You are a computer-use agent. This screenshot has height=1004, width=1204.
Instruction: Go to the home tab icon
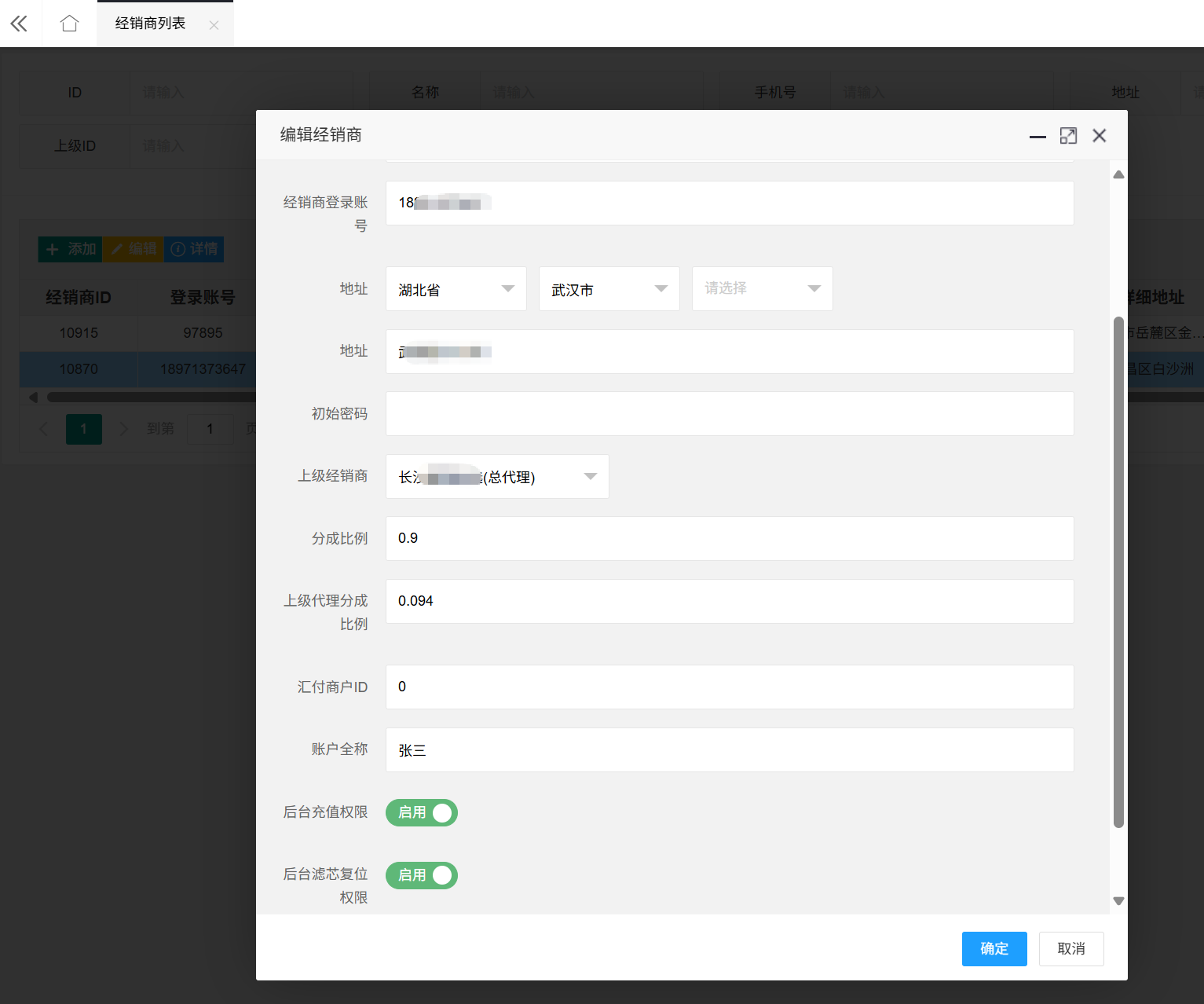click(69, 24)
